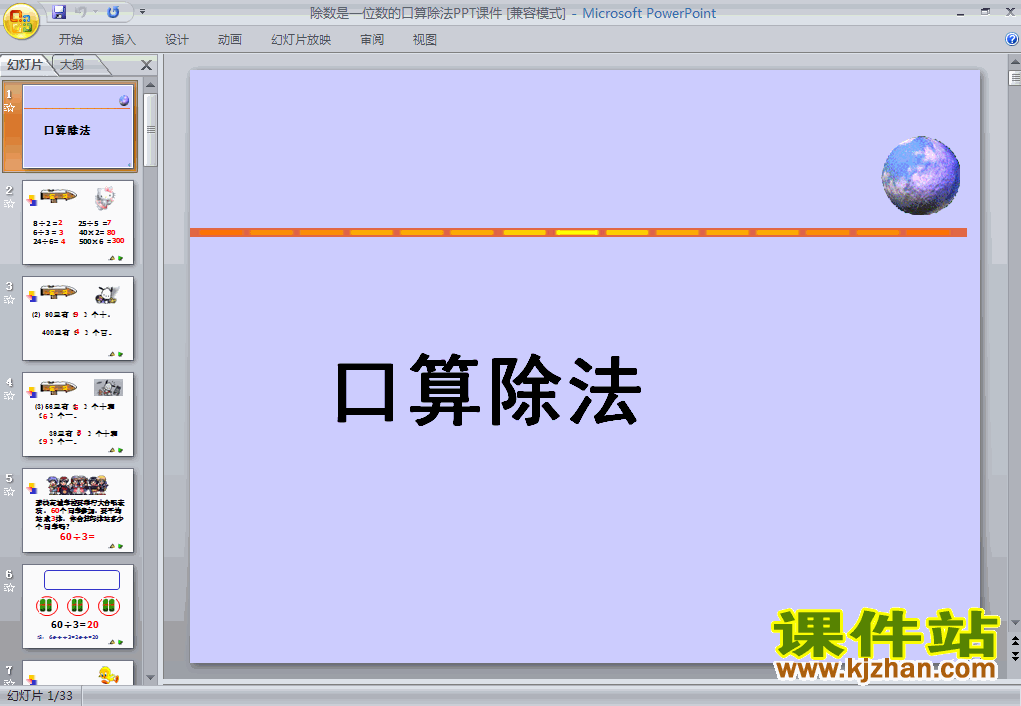The image size is (1021, 706).
Task: Select slide 7 thumbnail at list bottom
Action: point(77,673)
